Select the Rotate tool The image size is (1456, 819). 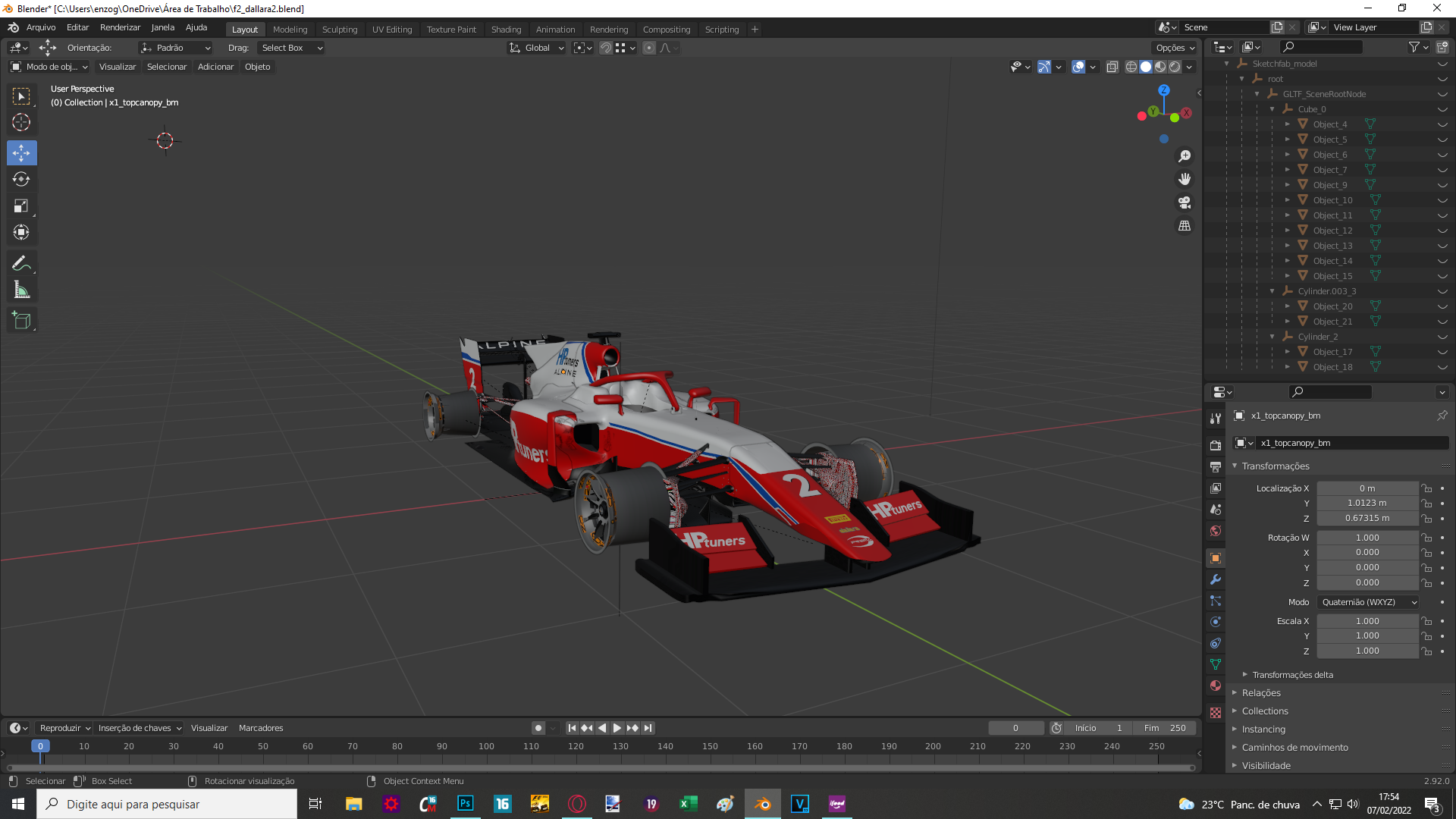point(21,180)
